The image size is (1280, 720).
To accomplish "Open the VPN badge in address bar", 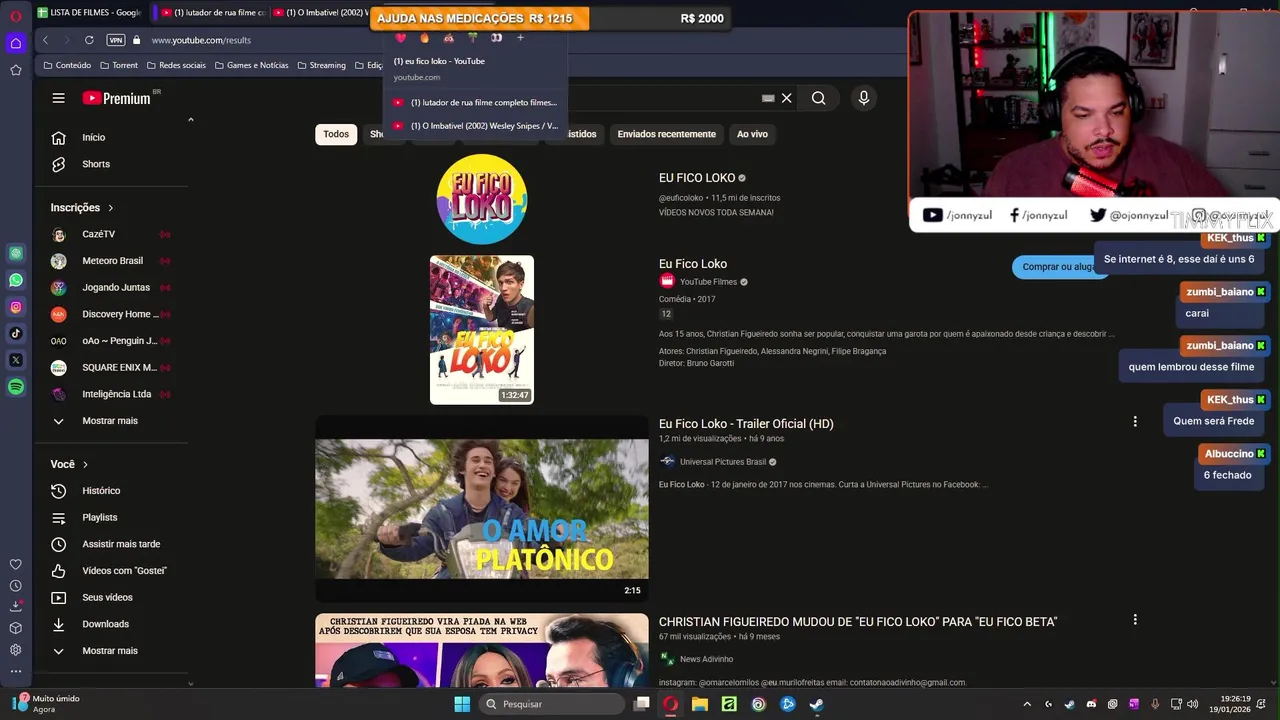I will (116, 40).
